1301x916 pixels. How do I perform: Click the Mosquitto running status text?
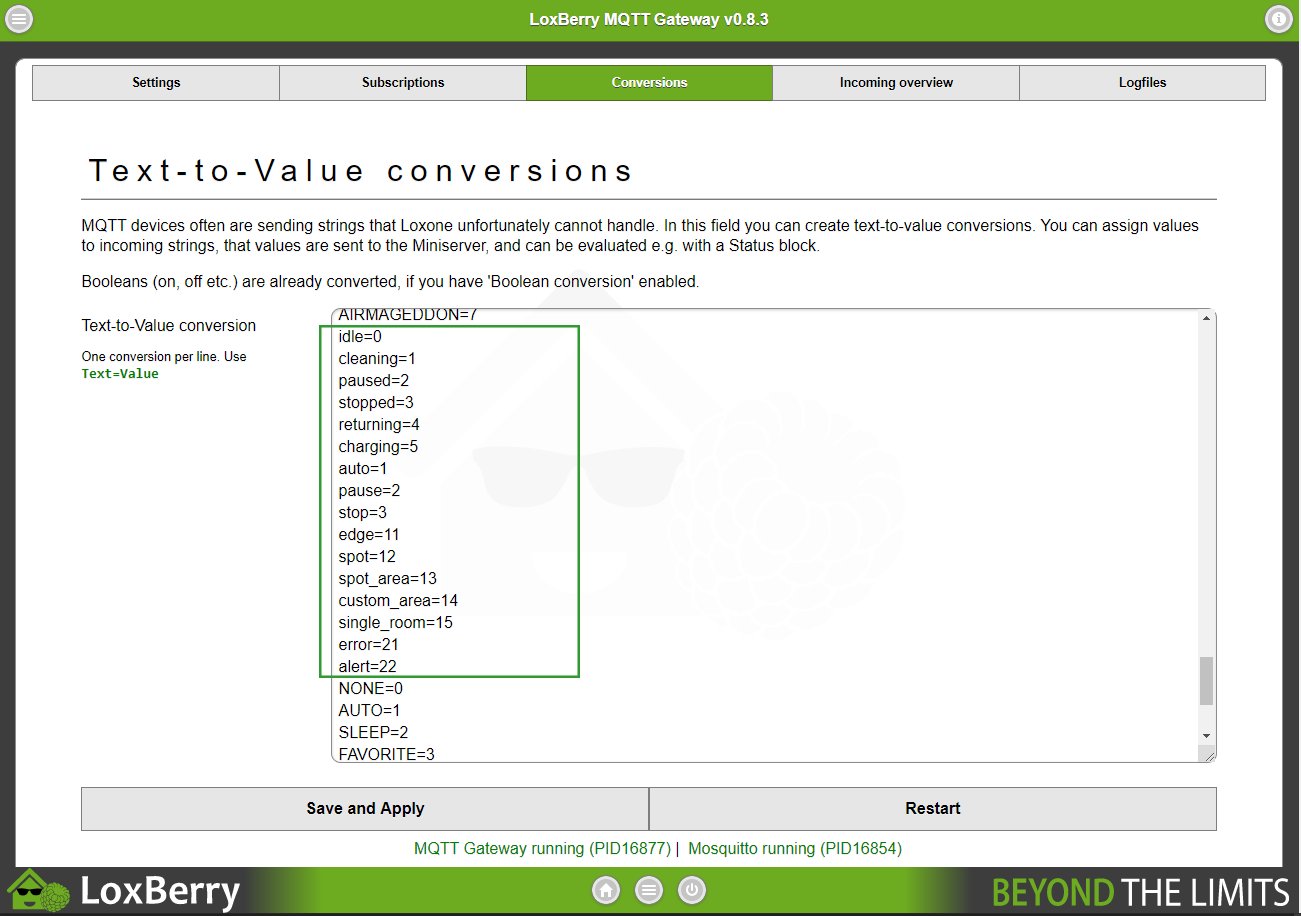pyautogui.click(x=795, y=849)
